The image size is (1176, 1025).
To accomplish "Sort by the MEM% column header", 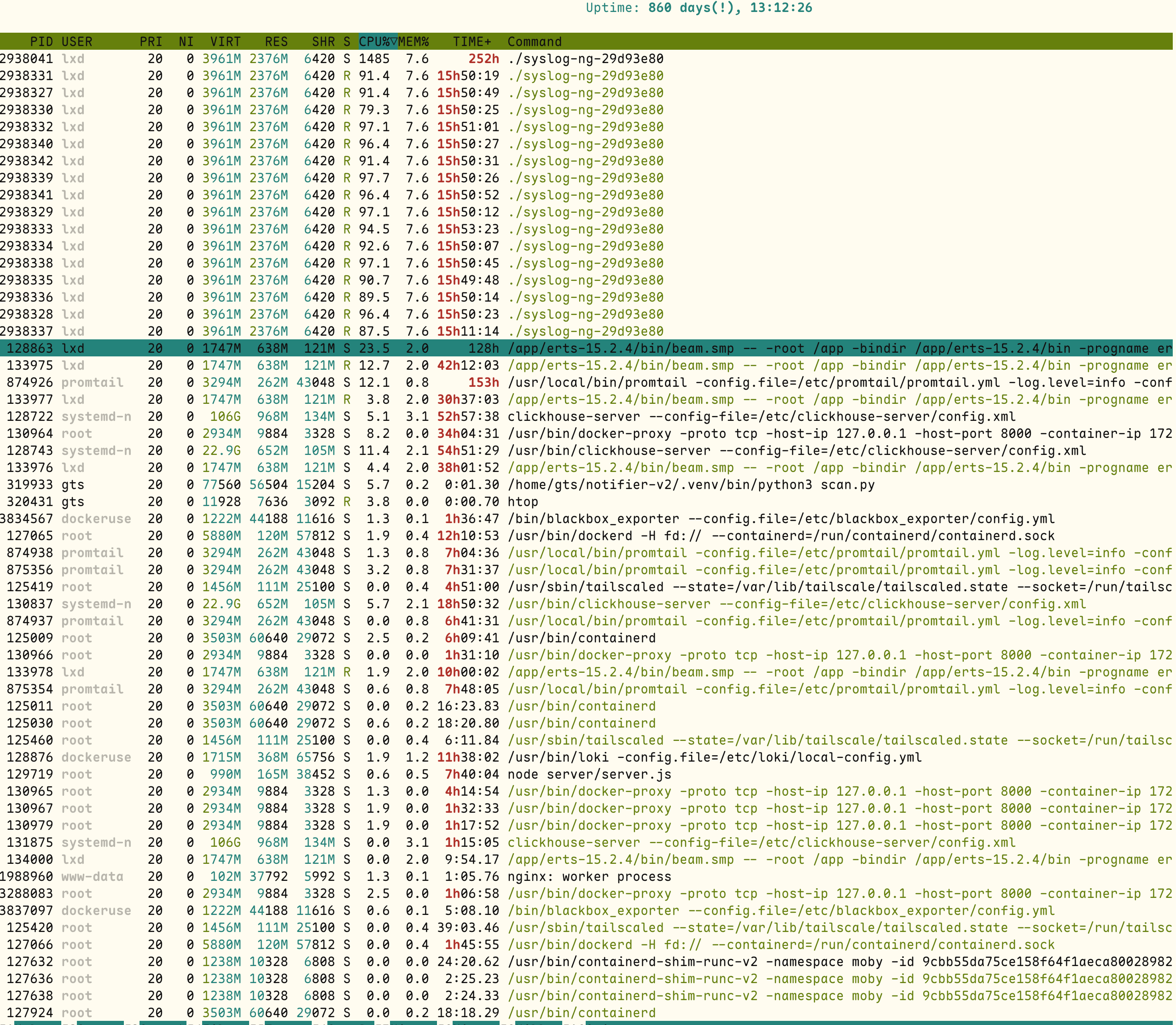I will (x=413, y=42).
